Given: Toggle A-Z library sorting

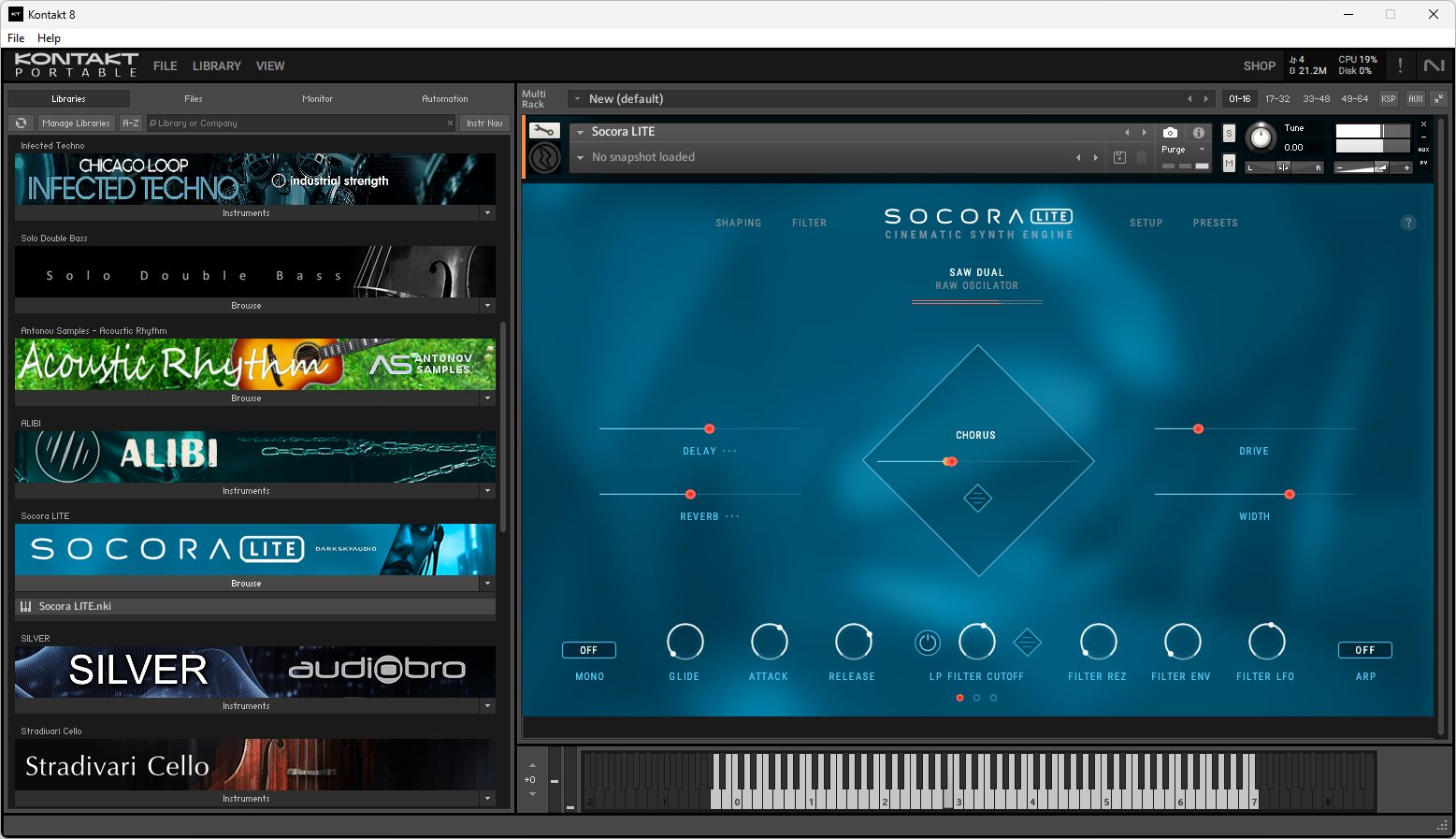Looking at the screenshot, I should click(131, 123).
